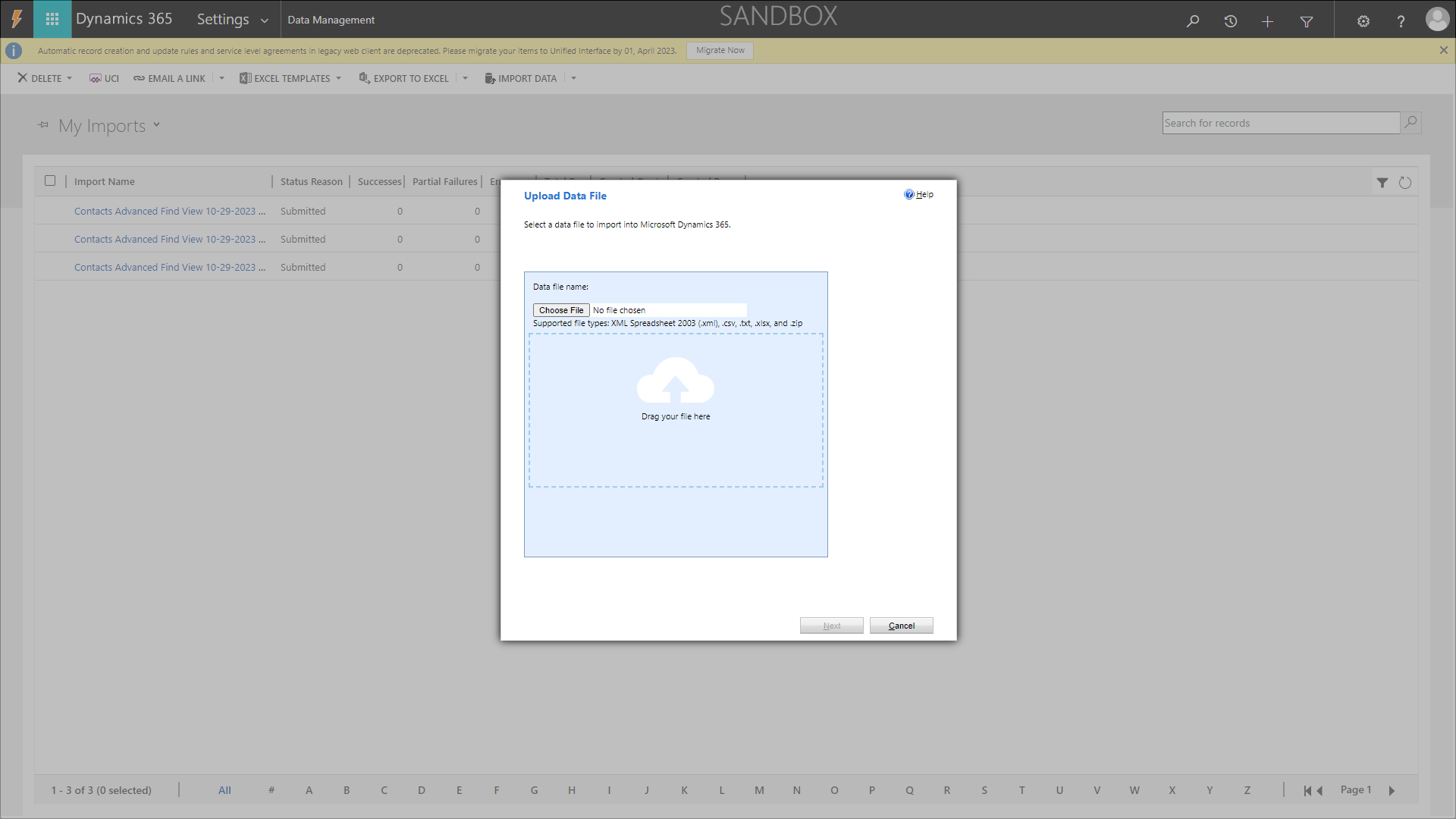Click the Migrate Now button
The width and height of the screenshot is (1456, 819).
(x=720, y=50)
